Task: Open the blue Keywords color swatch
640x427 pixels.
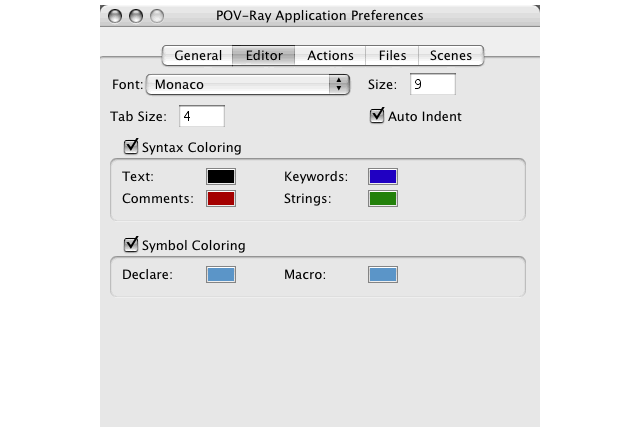Action: pyautogui.click(x=383, y=176)
